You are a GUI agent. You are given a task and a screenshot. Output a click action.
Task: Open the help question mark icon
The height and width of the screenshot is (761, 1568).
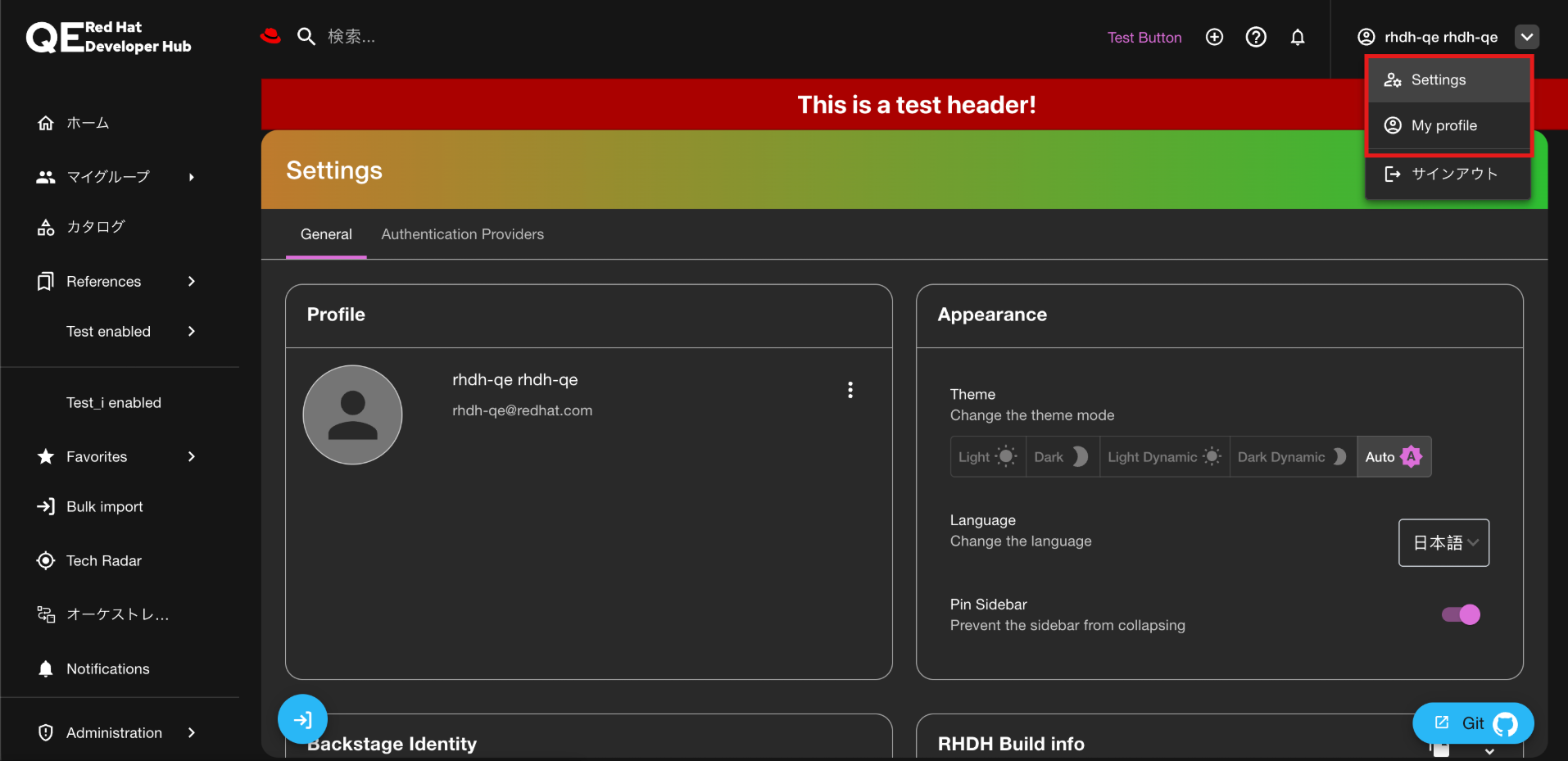tap(1256, 37)
